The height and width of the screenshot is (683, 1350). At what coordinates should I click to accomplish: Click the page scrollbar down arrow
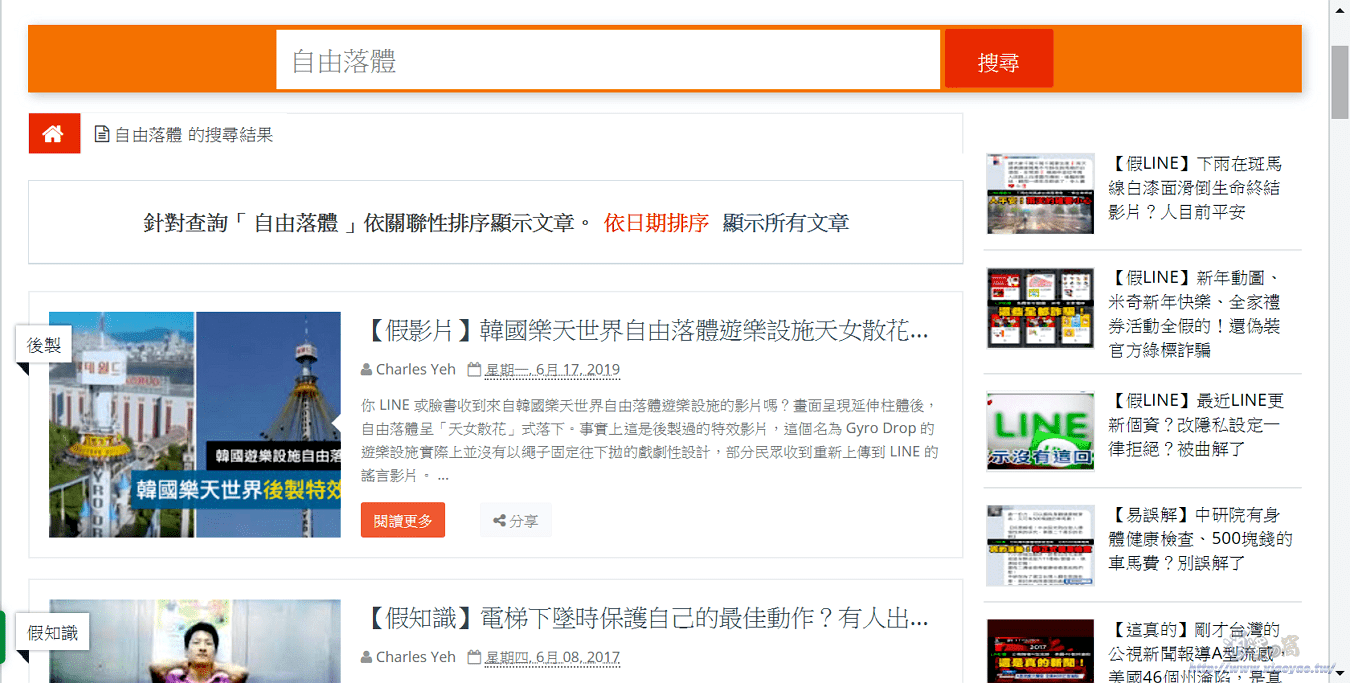pos(1340,673)
